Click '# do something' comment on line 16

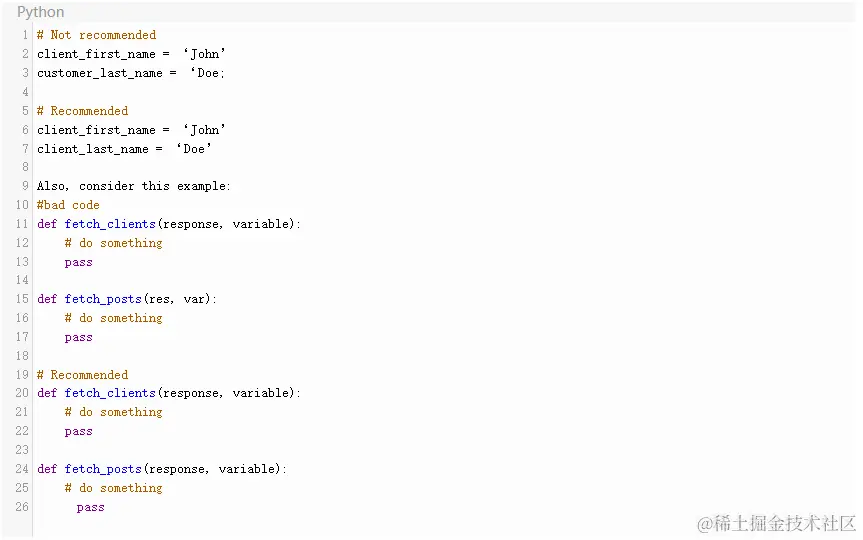113,318
